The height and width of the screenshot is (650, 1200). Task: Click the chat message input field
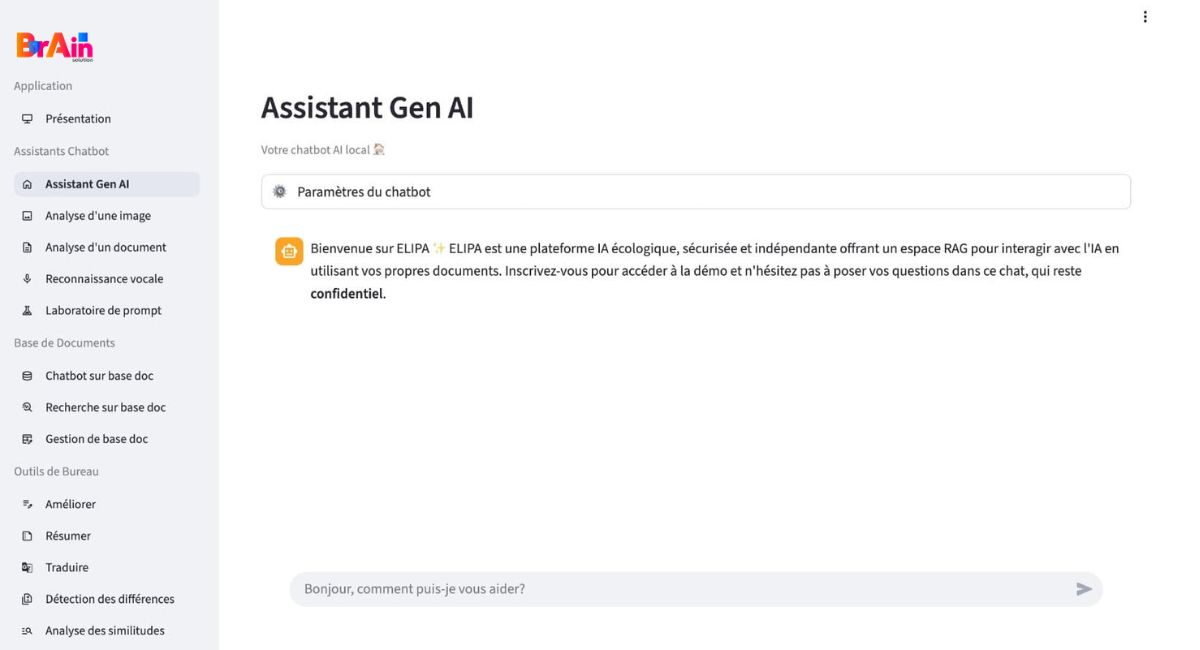point(680,589)
